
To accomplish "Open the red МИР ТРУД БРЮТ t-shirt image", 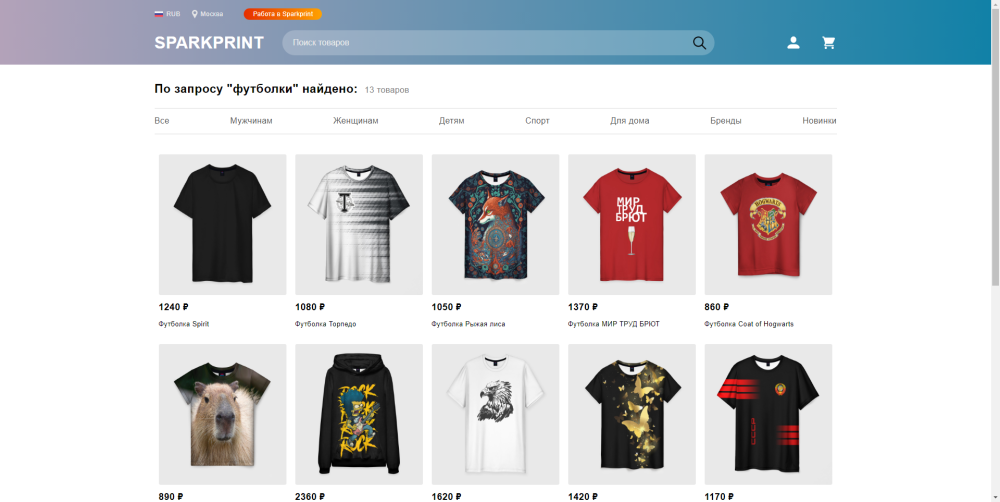I will coord(631,224).
